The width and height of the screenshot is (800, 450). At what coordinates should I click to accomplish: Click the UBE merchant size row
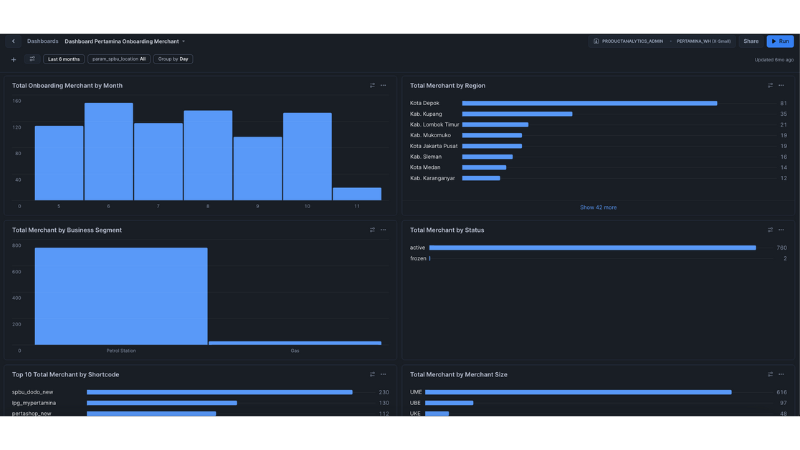tap(598, 403)
